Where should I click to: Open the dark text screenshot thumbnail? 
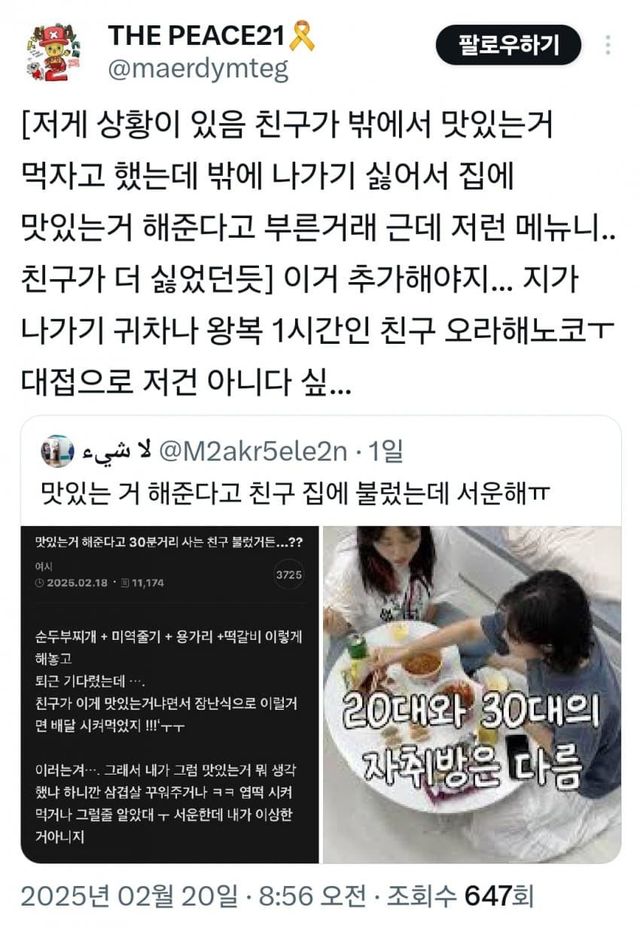[170, 694]
